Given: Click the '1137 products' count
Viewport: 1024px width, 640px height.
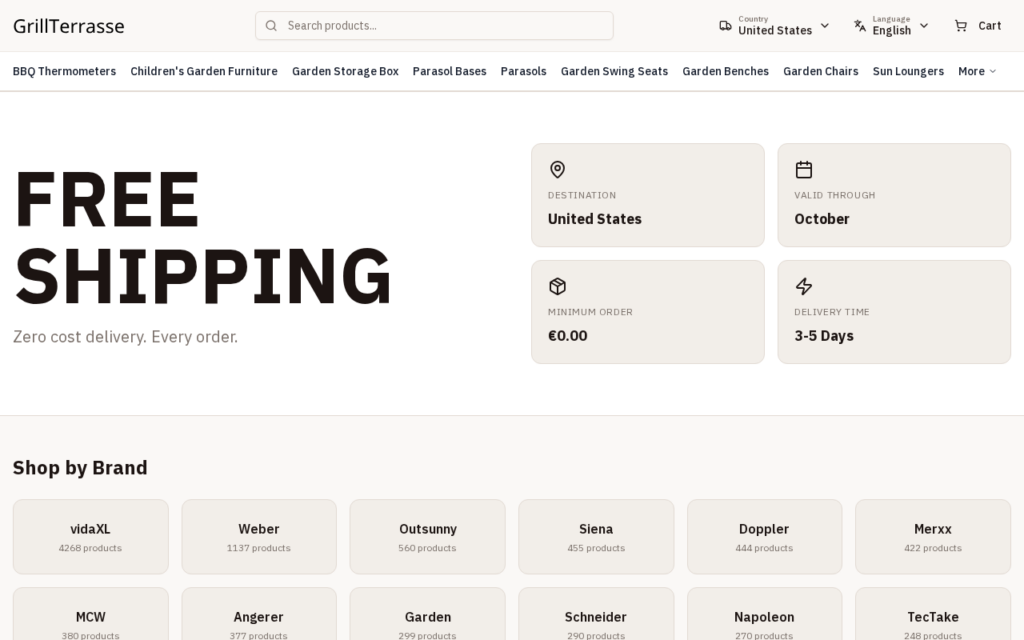Looking at the screenshot, I should [259, 548].
